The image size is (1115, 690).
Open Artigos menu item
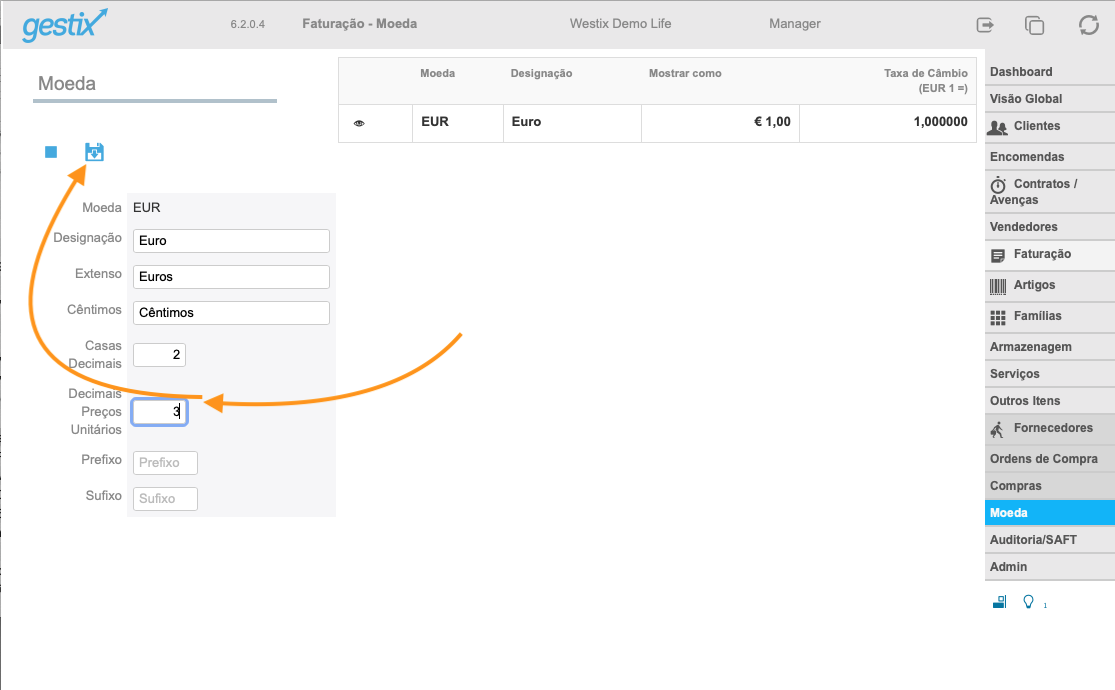click(x=1050, y=286)
